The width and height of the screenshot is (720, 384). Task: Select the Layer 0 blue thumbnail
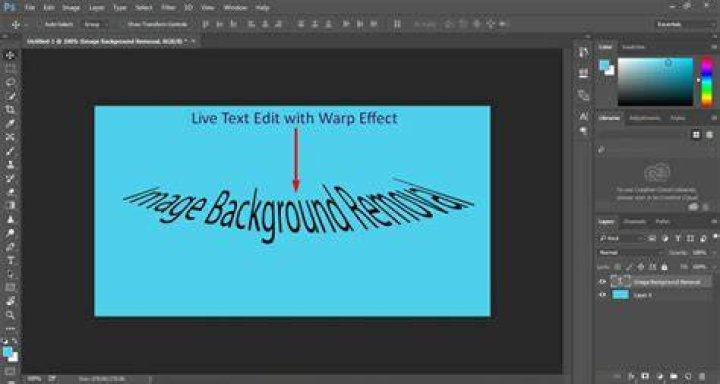(x=621, y=295)
